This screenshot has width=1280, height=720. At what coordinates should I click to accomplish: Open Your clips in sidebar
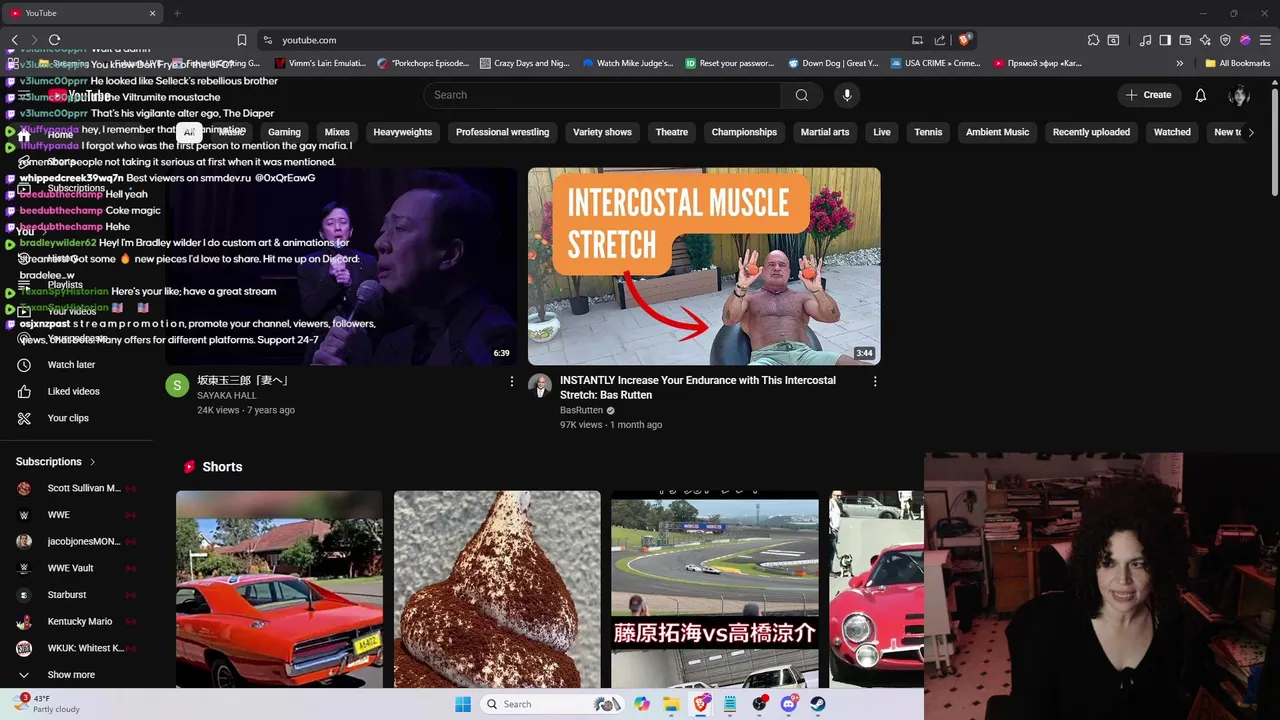[x=68, y=418]
